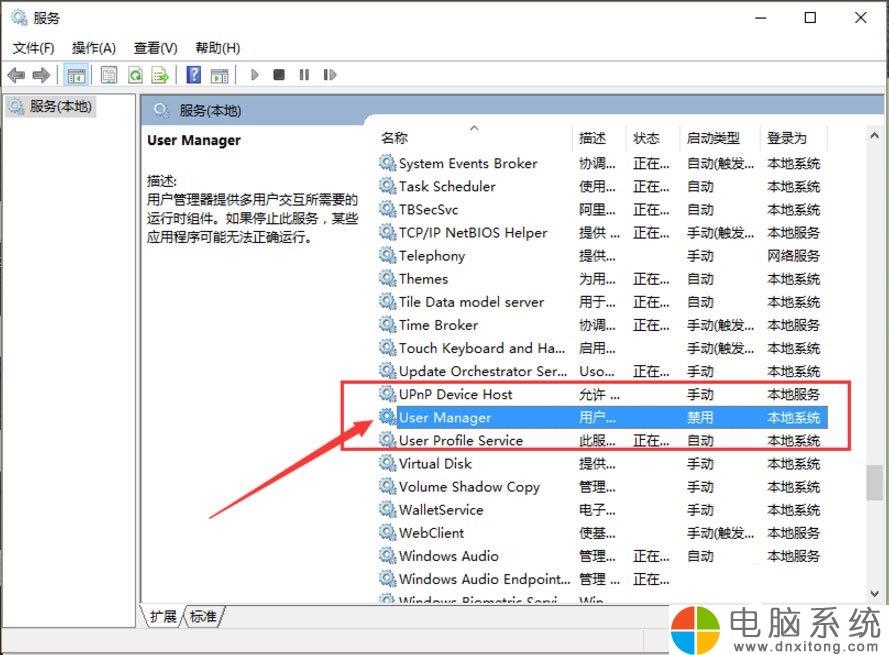The height and width of the screenshot is (655, 889).
Task: Select the User Profile Service row
Action: click(602, 441)
